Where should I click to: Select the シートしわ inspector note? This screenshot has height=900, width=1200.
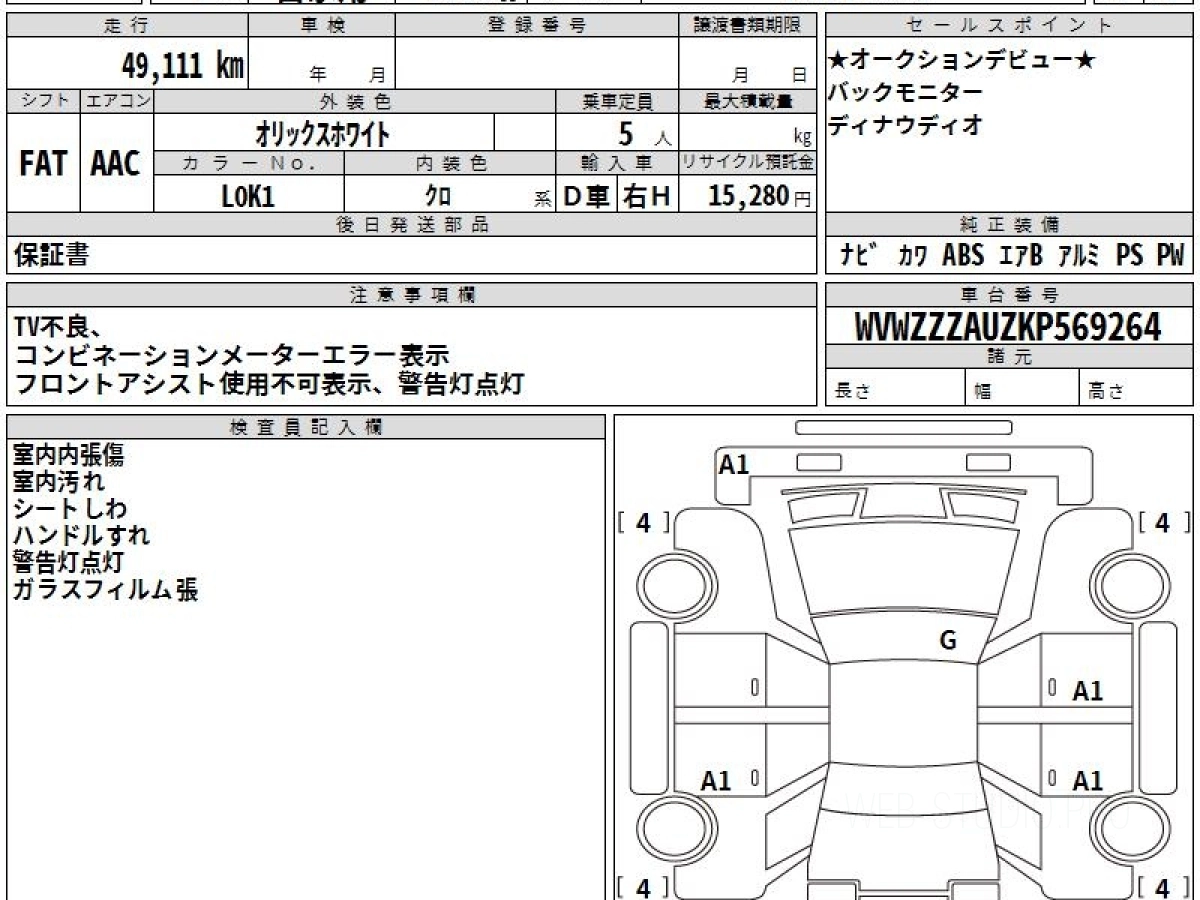(70, 510)
